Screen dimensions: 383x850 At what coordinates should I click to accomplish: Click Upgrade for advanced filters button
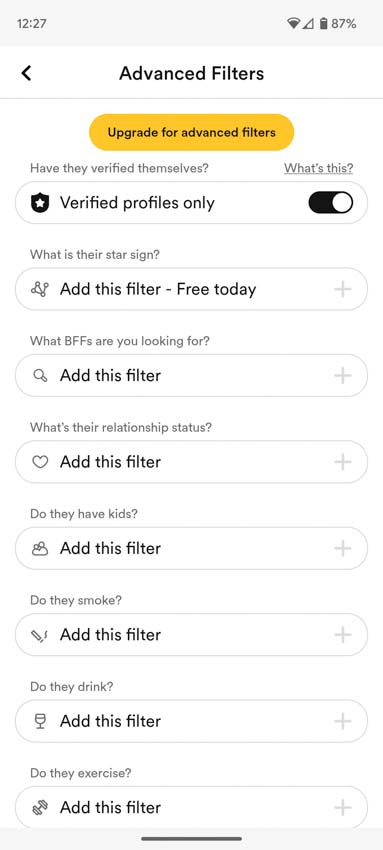[191, 132]
